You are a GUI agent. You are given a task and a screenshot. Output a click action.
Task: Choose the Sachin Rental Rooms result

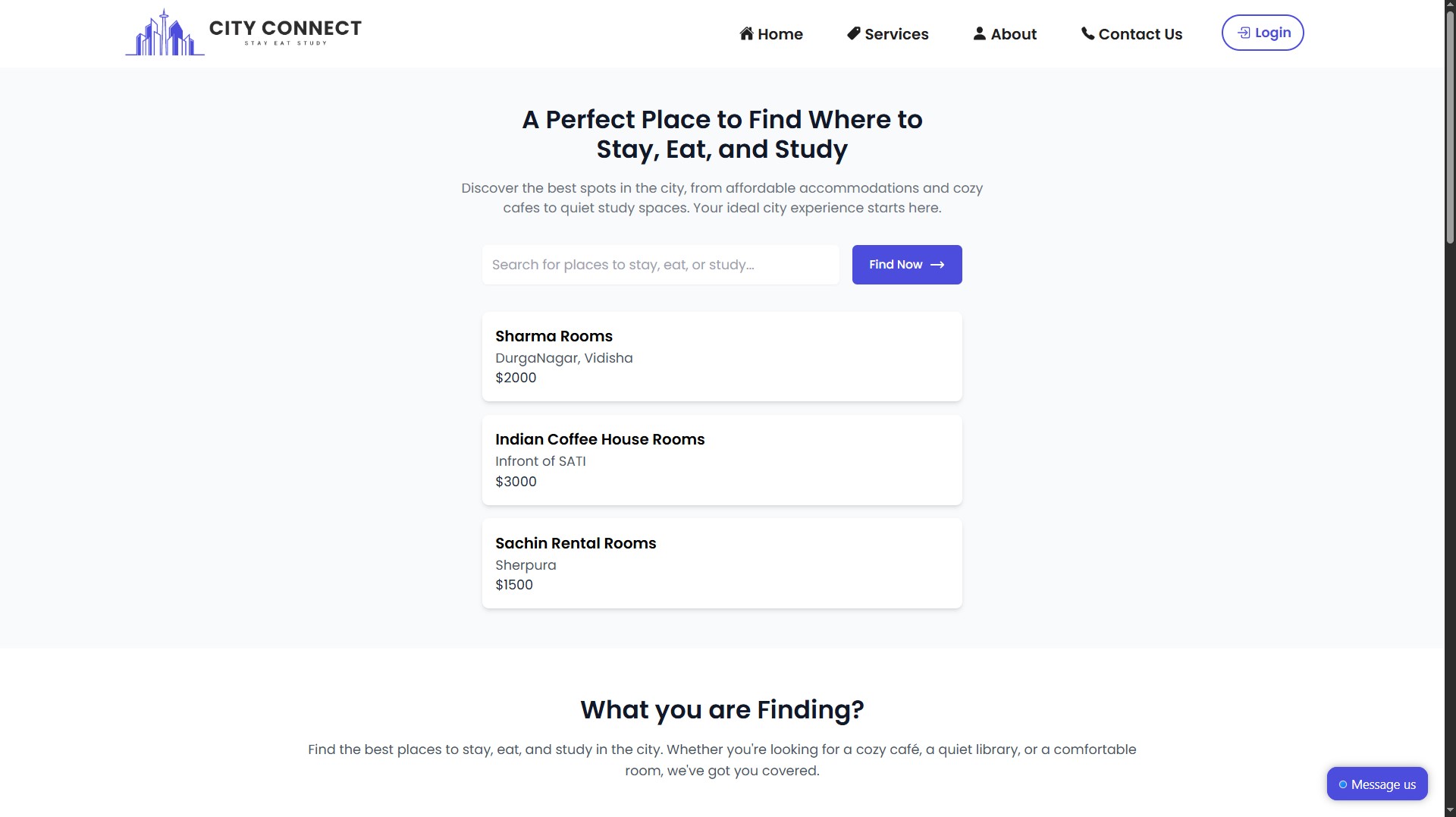click(x=721, y=563)
